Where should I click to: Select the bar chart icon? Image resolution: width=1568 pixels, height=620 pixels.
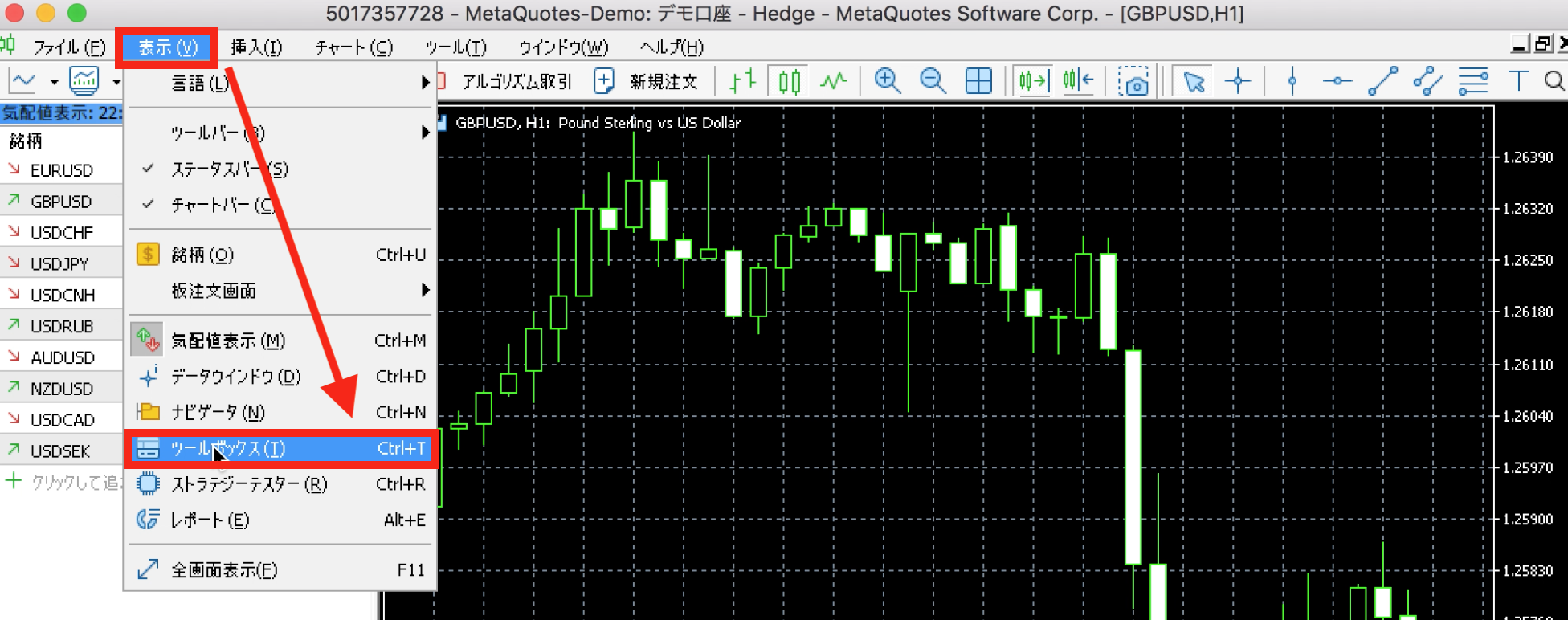tap(744, 80)
